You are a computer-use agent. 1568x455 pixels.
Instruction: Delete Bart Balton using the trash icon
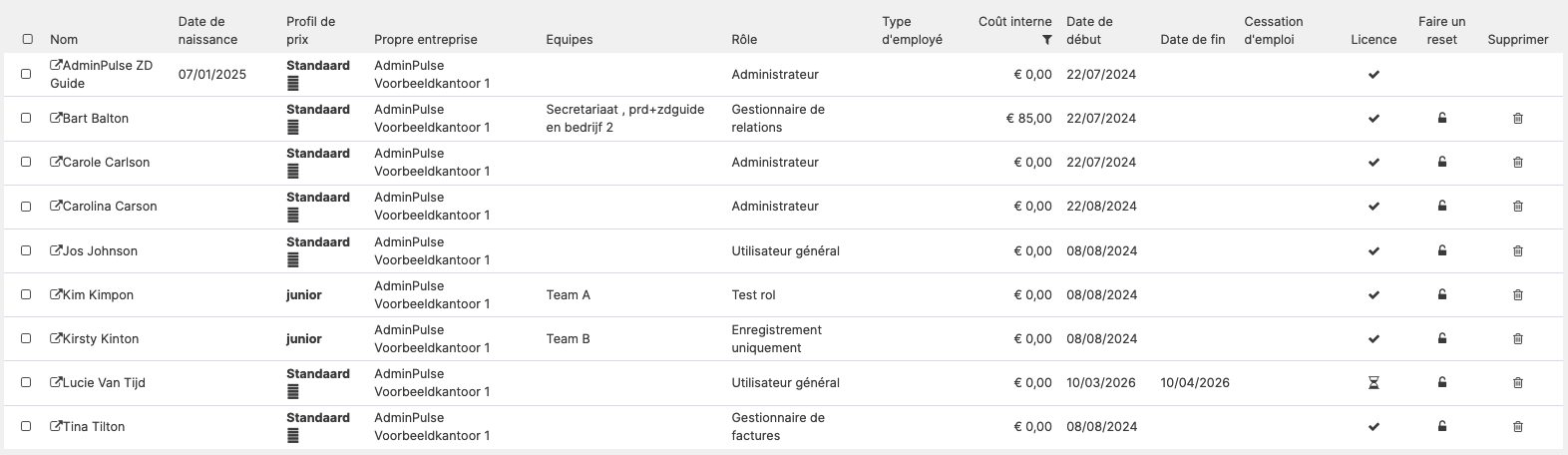tap(1518, 118)
